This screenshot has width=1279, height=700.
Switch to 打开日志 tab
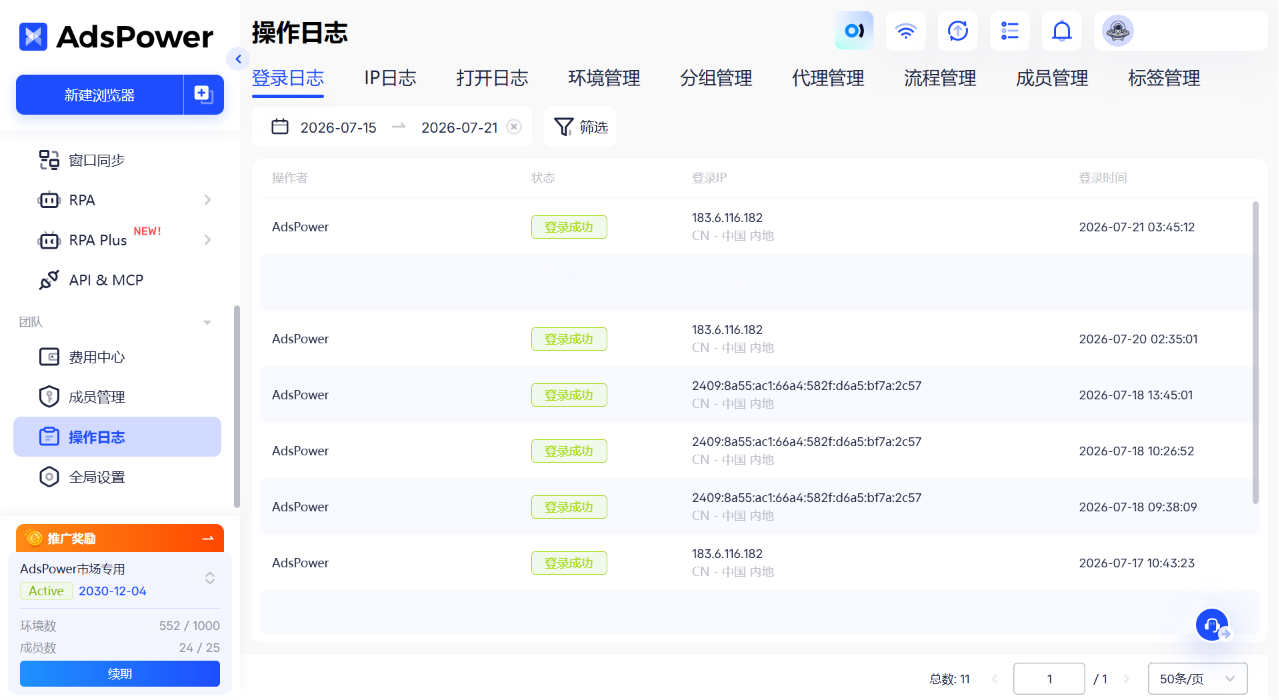pos(492,78)
